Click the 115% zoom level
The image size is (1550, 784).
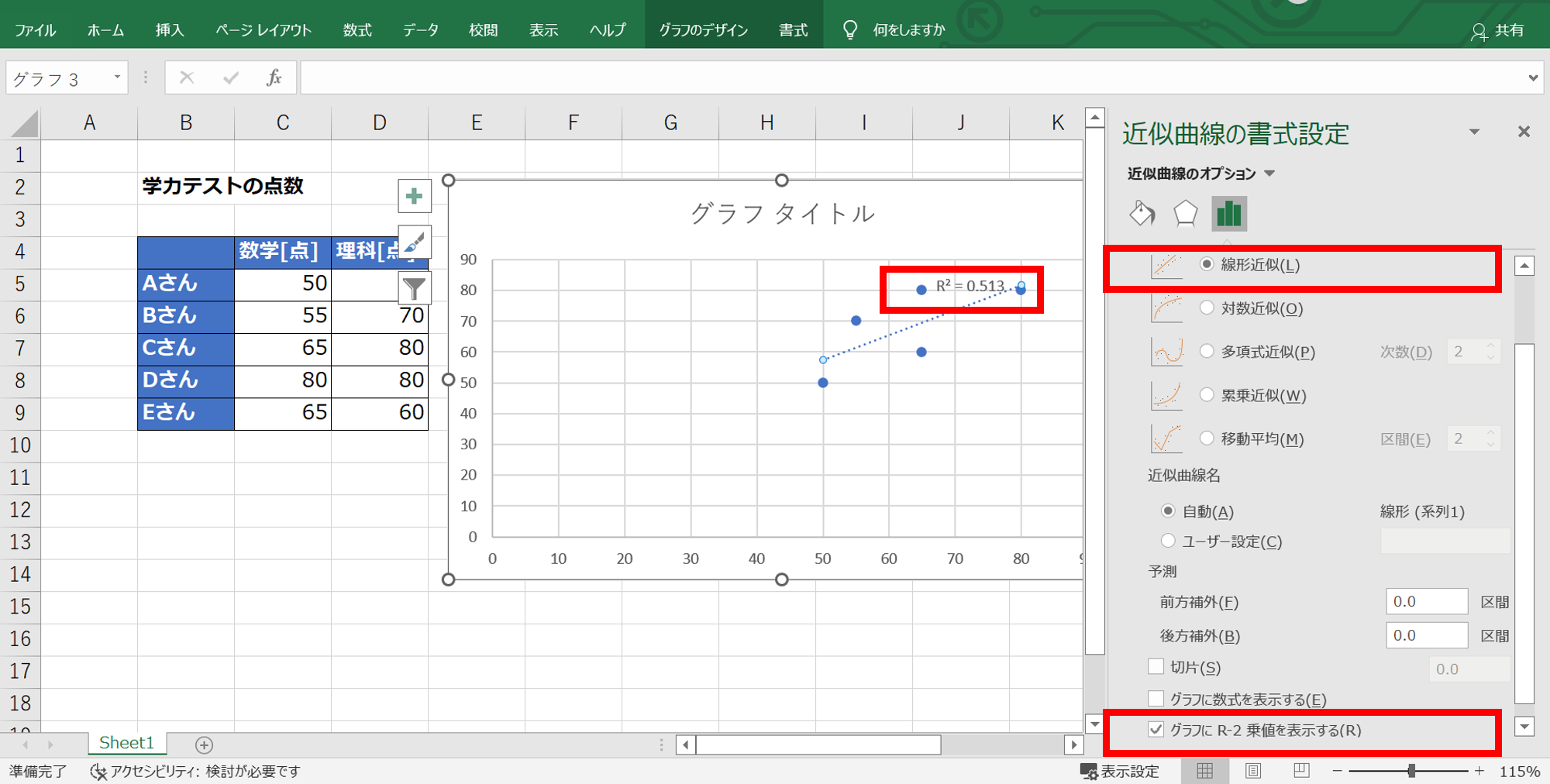[1519, 772]
